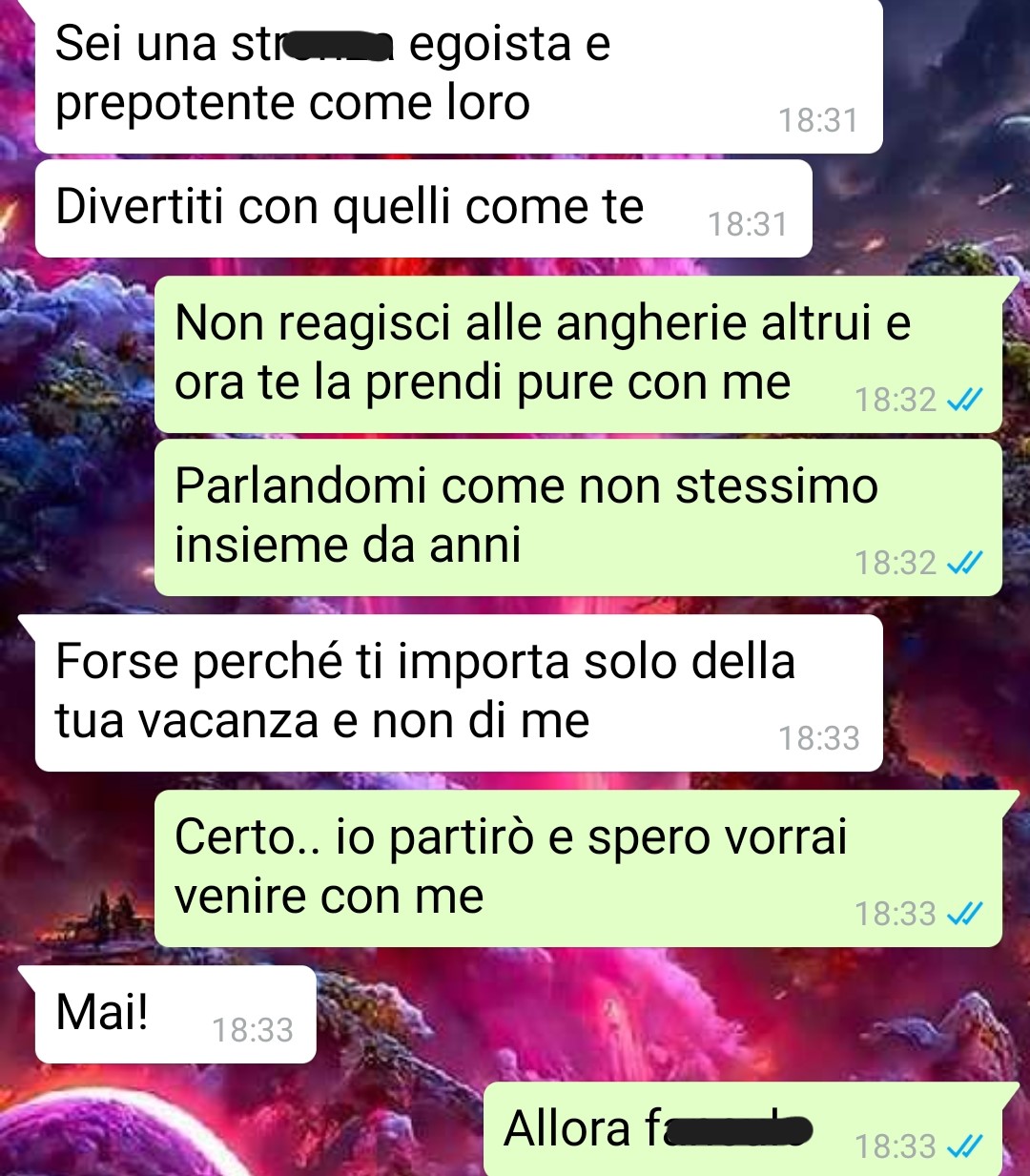This screenshot has width=1030, height=1176.
Task: Click blue double ticks on 'Certo.. io partirò' message
Action: 964,915
